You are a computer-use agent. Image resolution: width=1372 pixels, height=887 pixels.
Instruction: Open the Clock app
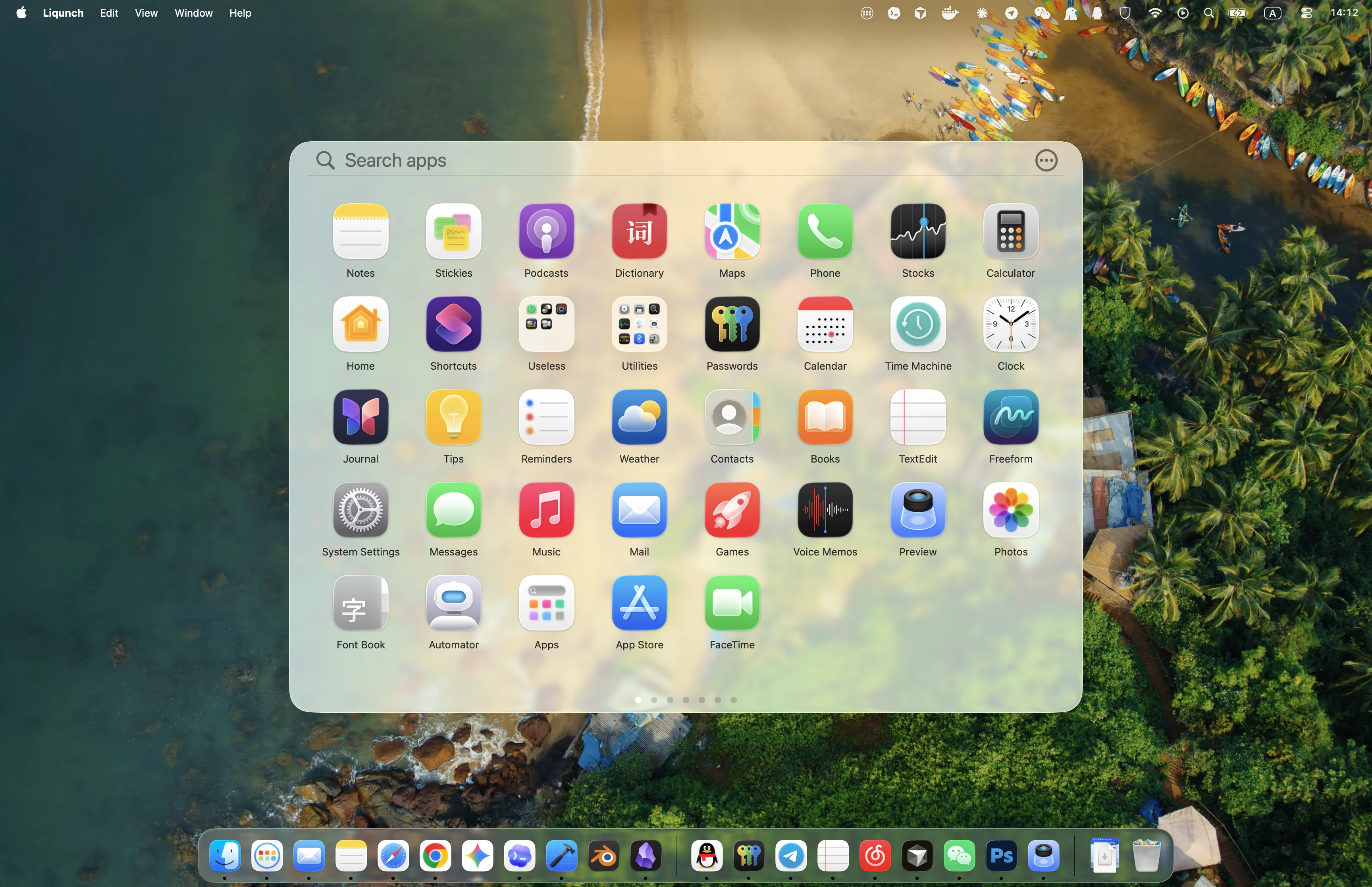(1011, 324)
